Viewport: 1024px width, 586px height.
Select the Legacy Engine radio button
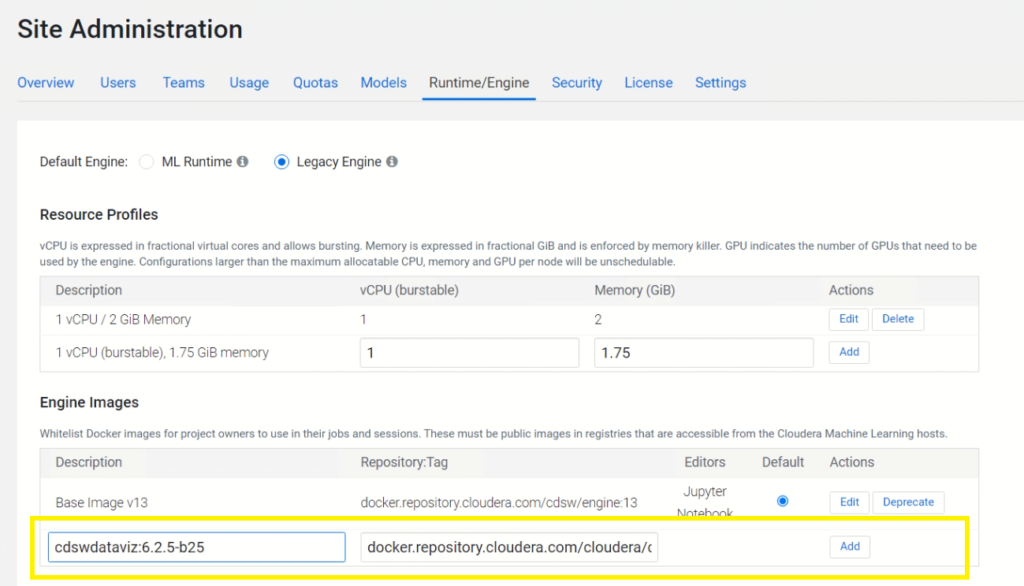281,162
